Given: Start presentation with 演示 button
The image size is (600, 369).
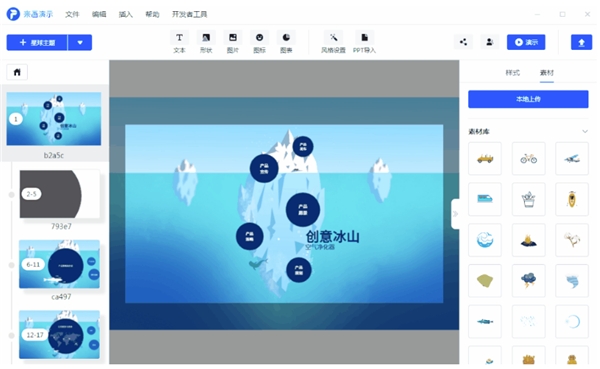Looking at the screenshot, I should (526, 42).
